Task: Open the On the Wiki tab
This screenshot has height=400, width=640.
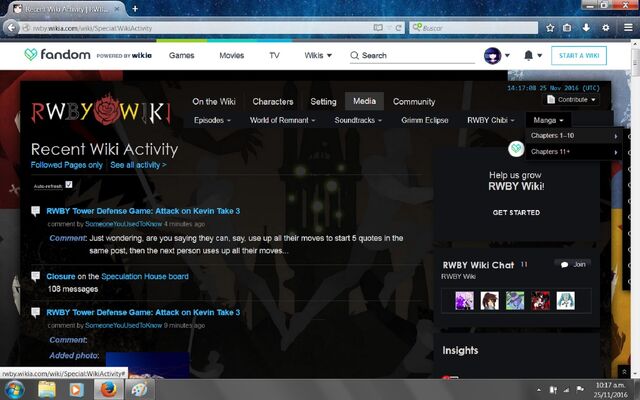Action: (x=214, y=102)
